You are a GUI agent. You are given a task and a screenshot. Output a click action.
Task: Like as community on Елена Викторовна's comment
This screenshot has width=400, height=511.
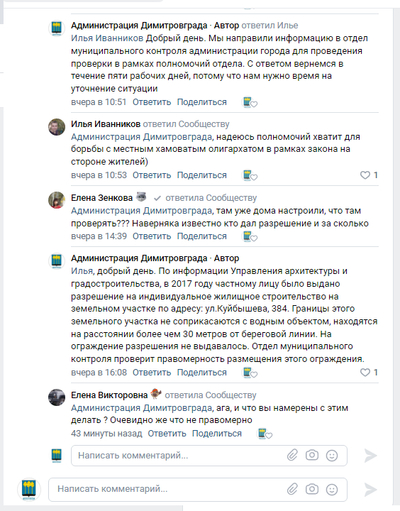(x=265, y=434)
